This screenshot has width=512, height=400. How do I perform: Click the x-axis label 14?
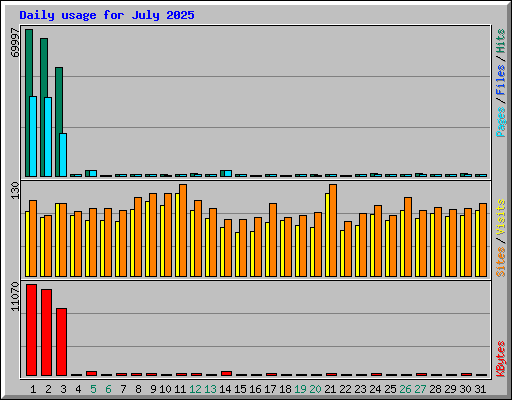225,389
